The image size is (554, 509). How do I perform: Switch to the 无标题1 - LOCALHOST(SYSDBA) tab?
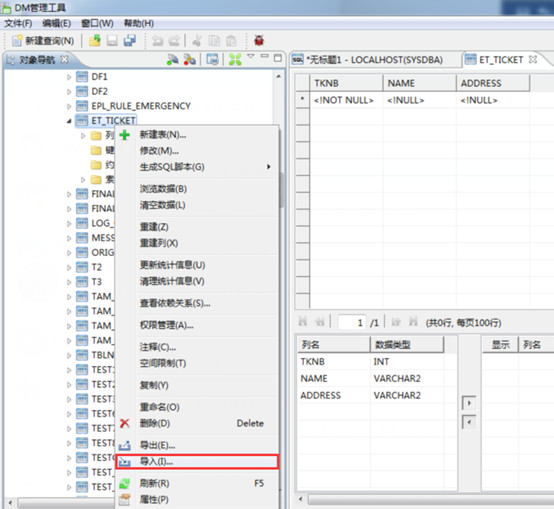click(x=375, y=60)
